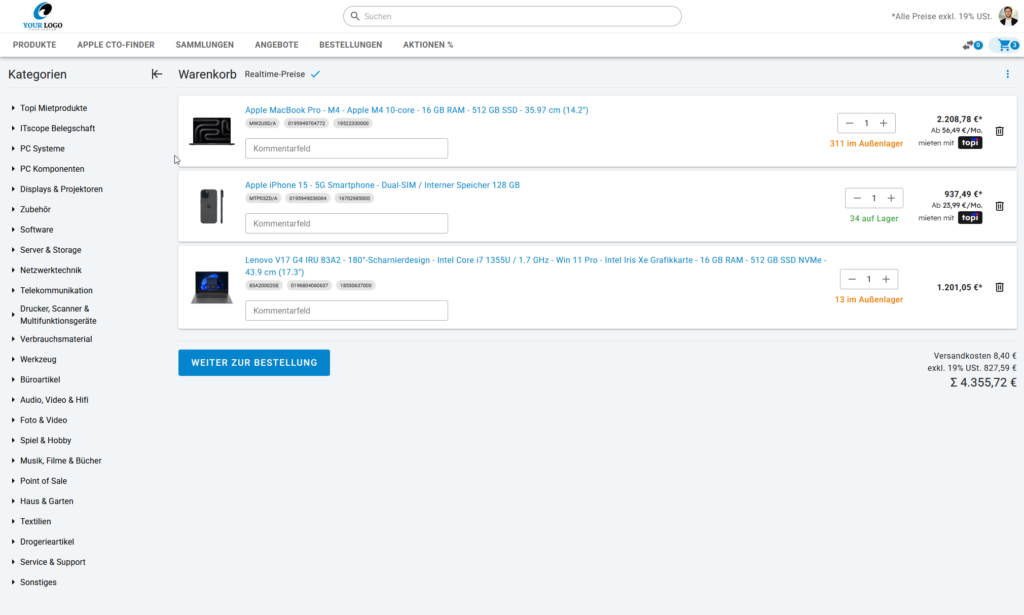Collapse the Kategorien sidebar
Screen dimensions: 1024x615
pos(157,74)
